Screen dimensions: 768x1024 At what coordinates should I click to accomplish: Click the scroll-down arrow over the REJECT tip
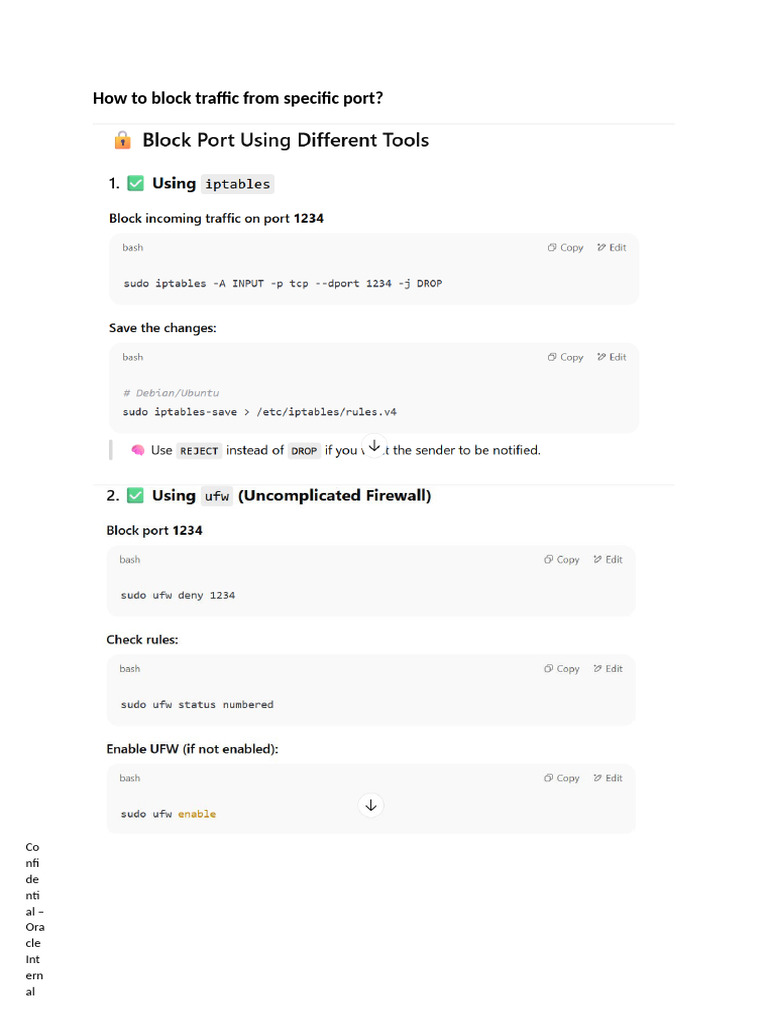pos(374,445)
